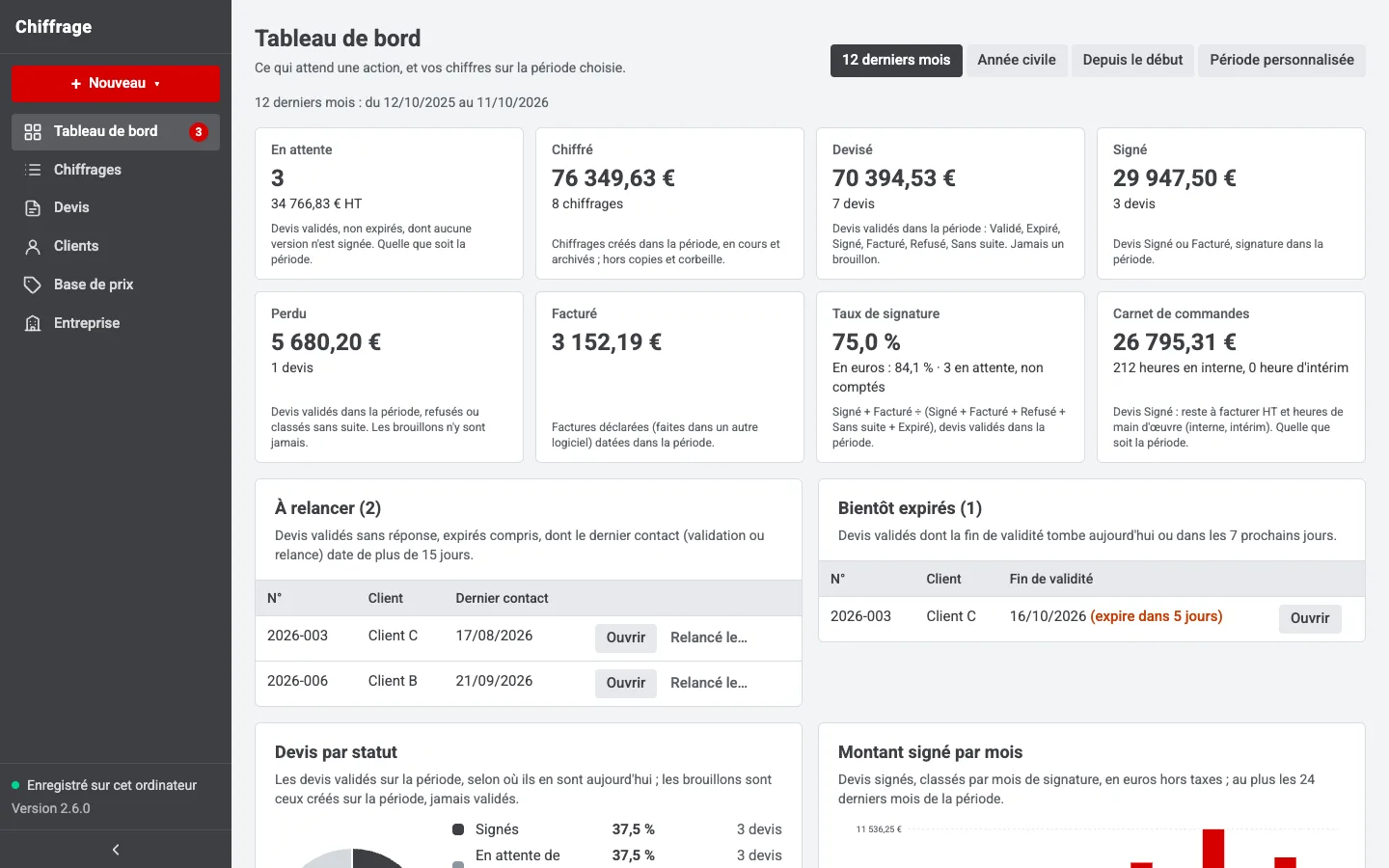Click the Signé amount 29 947,50 €

(x=1175, y=178)
